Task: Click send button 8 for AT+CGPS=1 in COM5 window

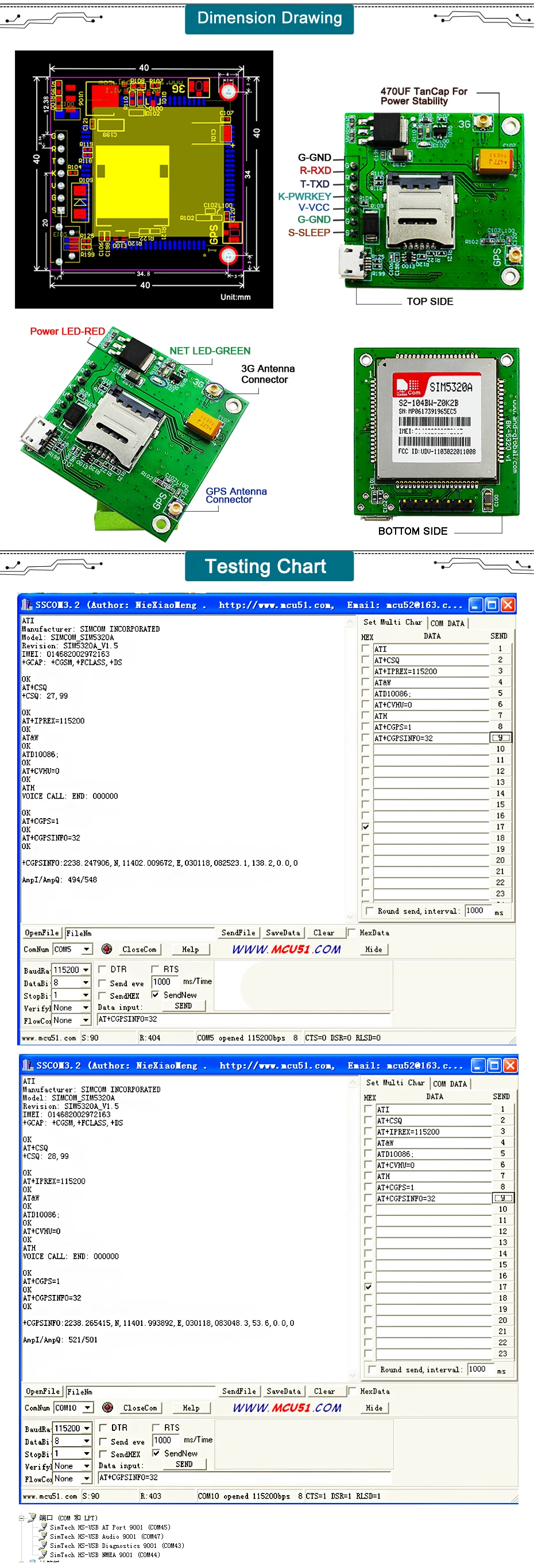Action: point(501,727)
